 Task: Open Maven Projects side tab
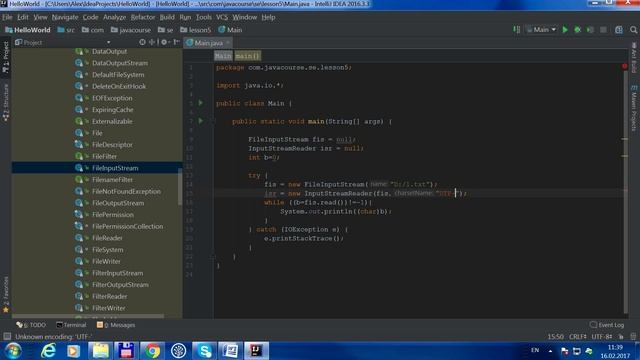[x=634, y=108]
